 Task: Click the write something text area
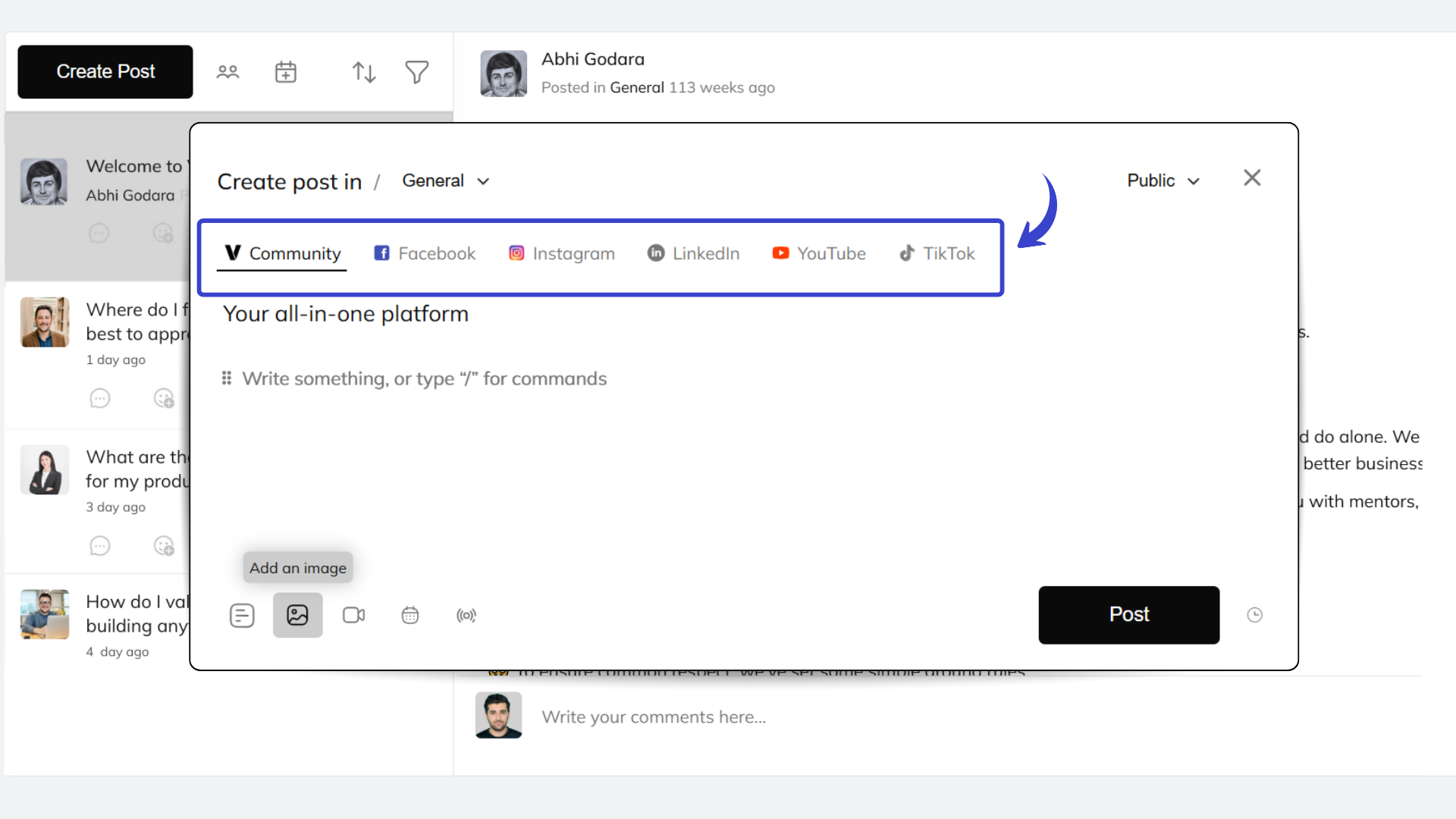click(x=425, y=378)
